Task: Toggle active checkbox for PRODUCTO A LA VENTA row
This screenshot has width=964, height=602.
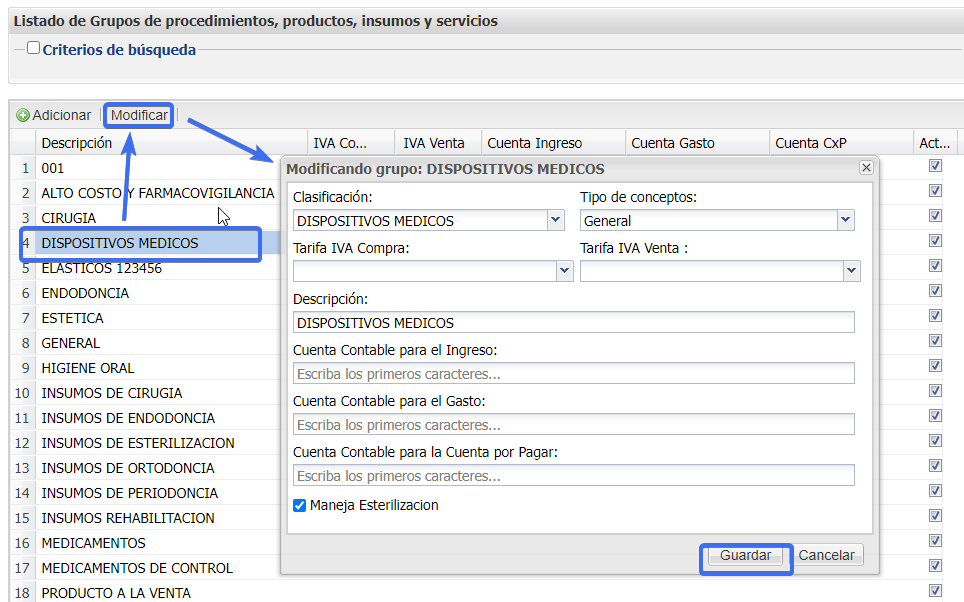Action: click(x=935, y=591)
